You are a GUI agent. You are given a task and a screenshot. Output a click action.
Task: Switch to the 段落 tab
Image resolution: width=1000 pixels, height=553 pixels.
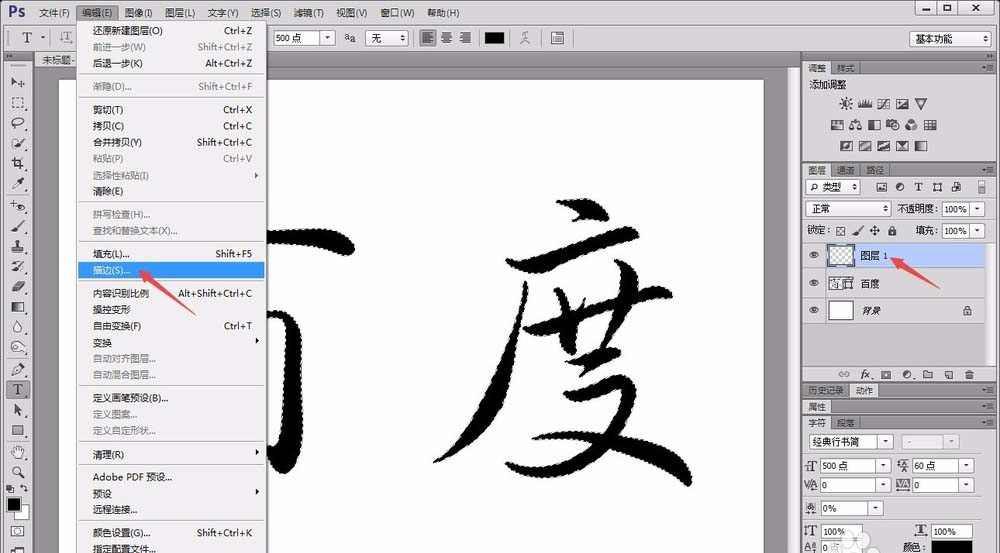point(845,422)
